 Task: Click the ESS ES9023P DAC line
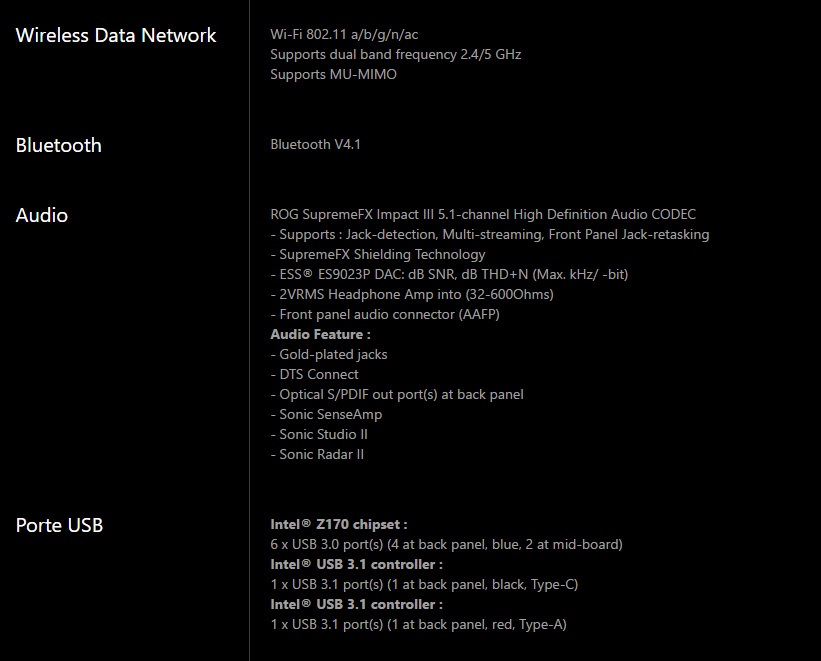tap(449, 274)
